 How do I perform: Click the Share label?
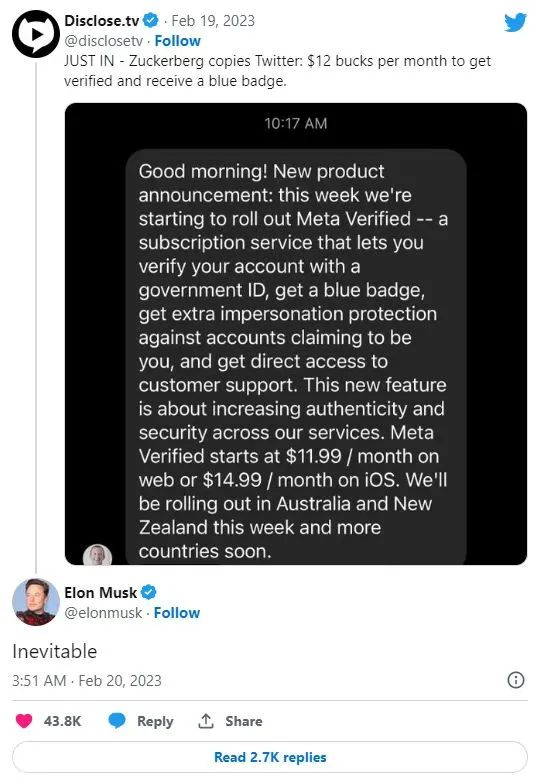pos(244,721)
